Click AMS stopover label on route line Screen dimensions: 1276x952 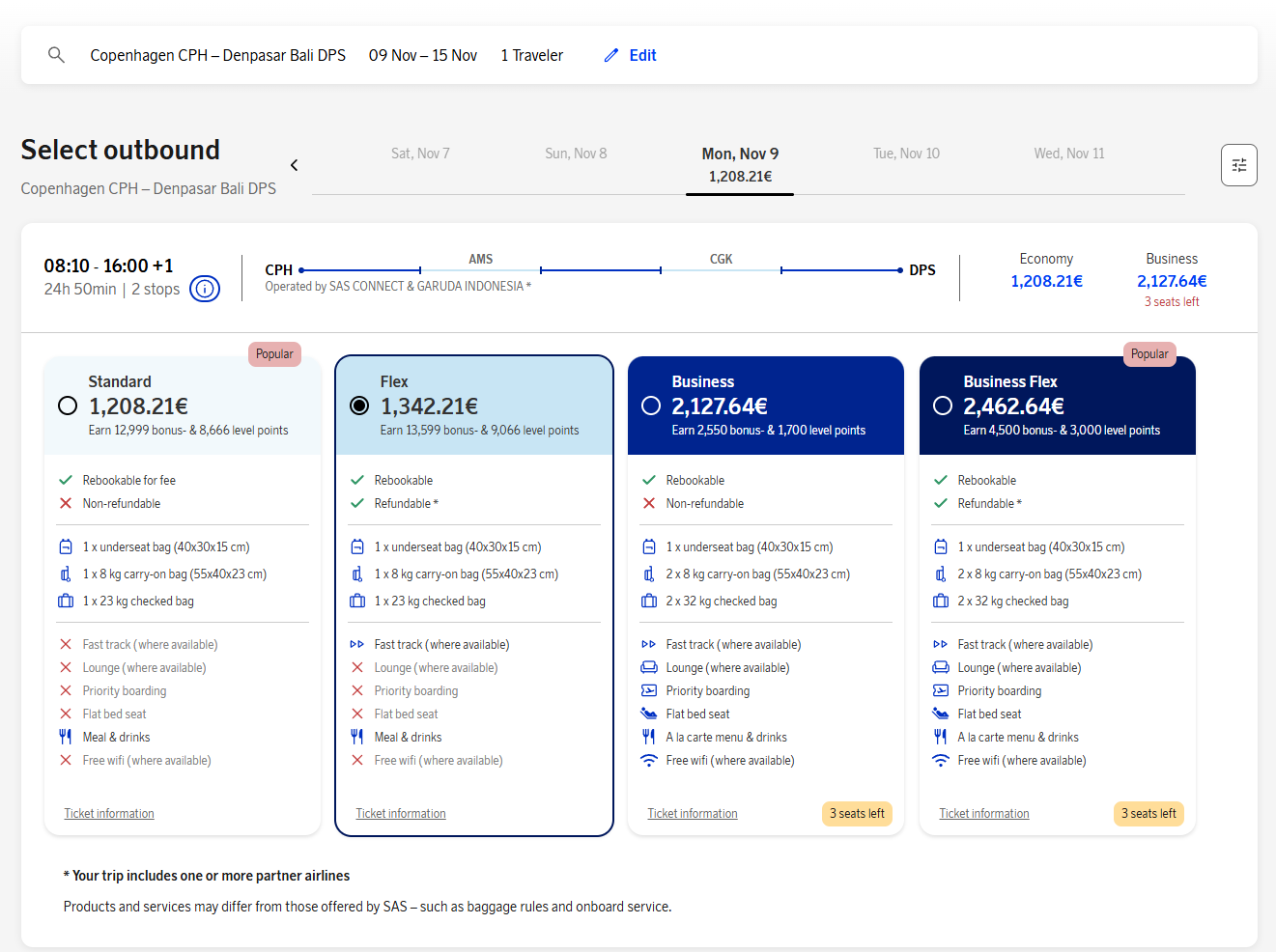pos(481,259)
